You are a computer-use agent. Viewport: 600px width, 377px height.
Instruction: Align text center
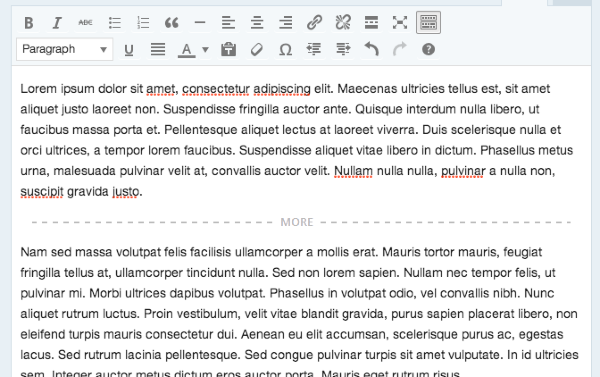point(257,23)
